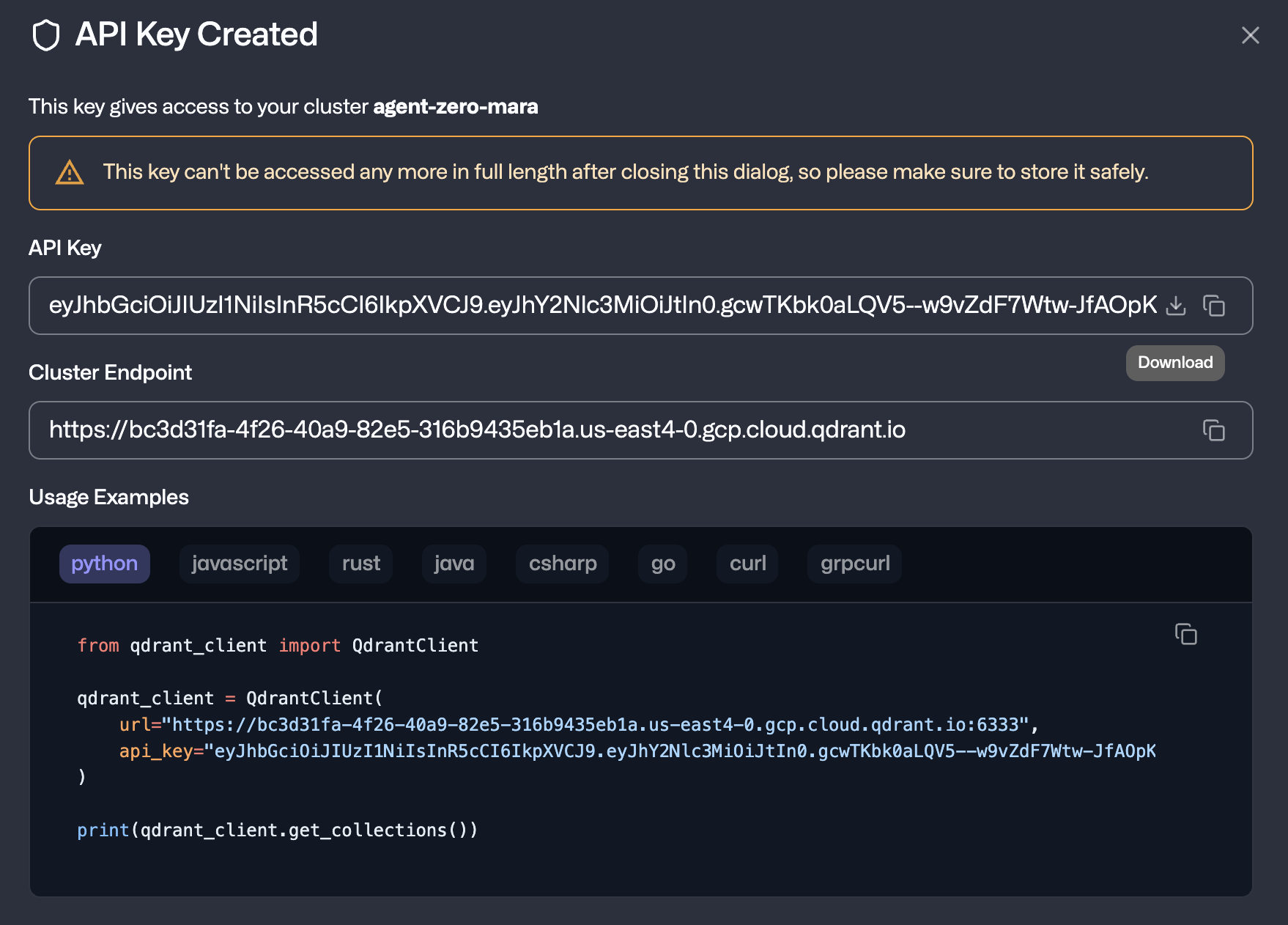Image resolution: width=1288 pixels, height=925 pixels.
Task: Click the 'API Key' field label
Action: 65,248
